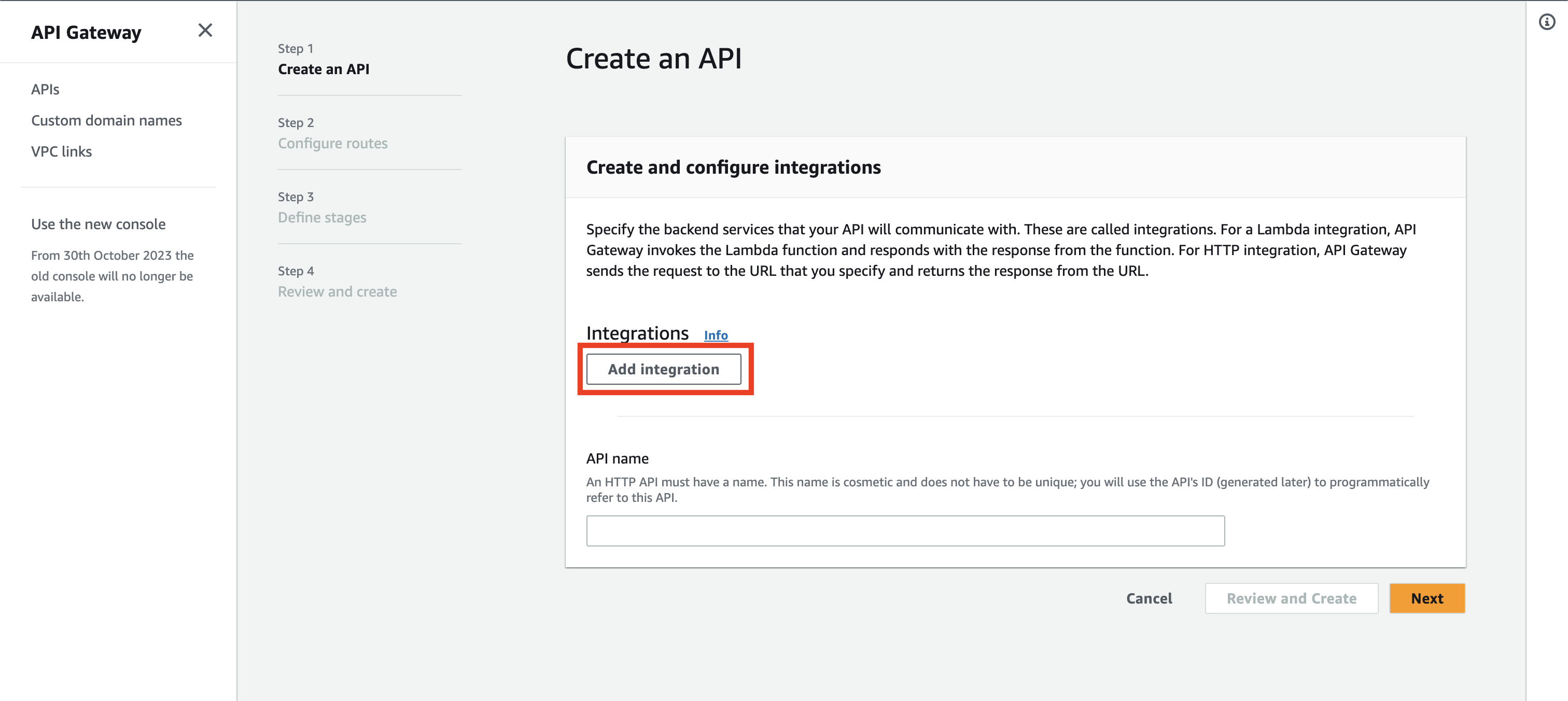The height and width of the screenshot is (701, 1568).
Task: Click the Add integration button
Action: [x=663, y=369]
